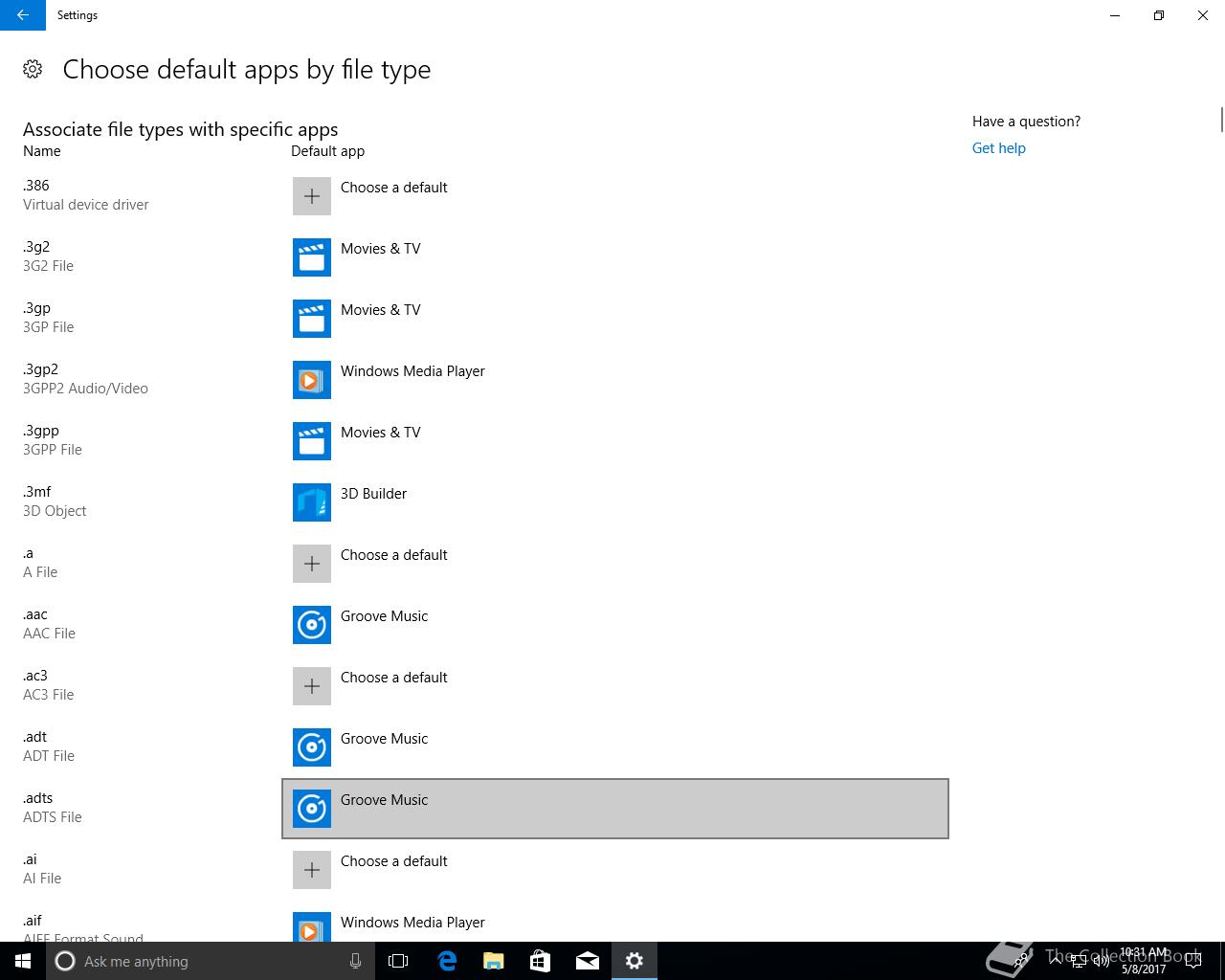Click the Ask me anything search box
The width and height of the screenshot is (1225, 980).
[x=211, y=961]
